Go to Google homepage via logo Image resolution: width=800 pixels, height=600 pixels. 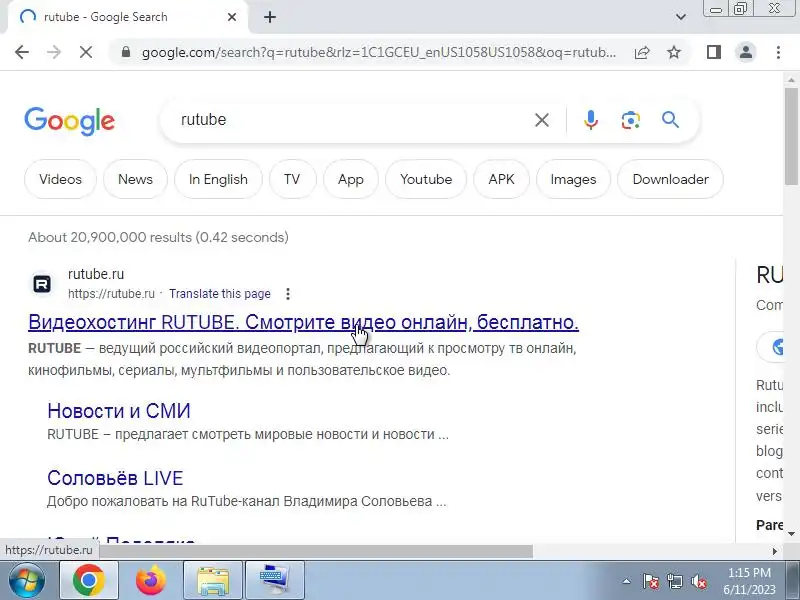click(x=69, y=121)
